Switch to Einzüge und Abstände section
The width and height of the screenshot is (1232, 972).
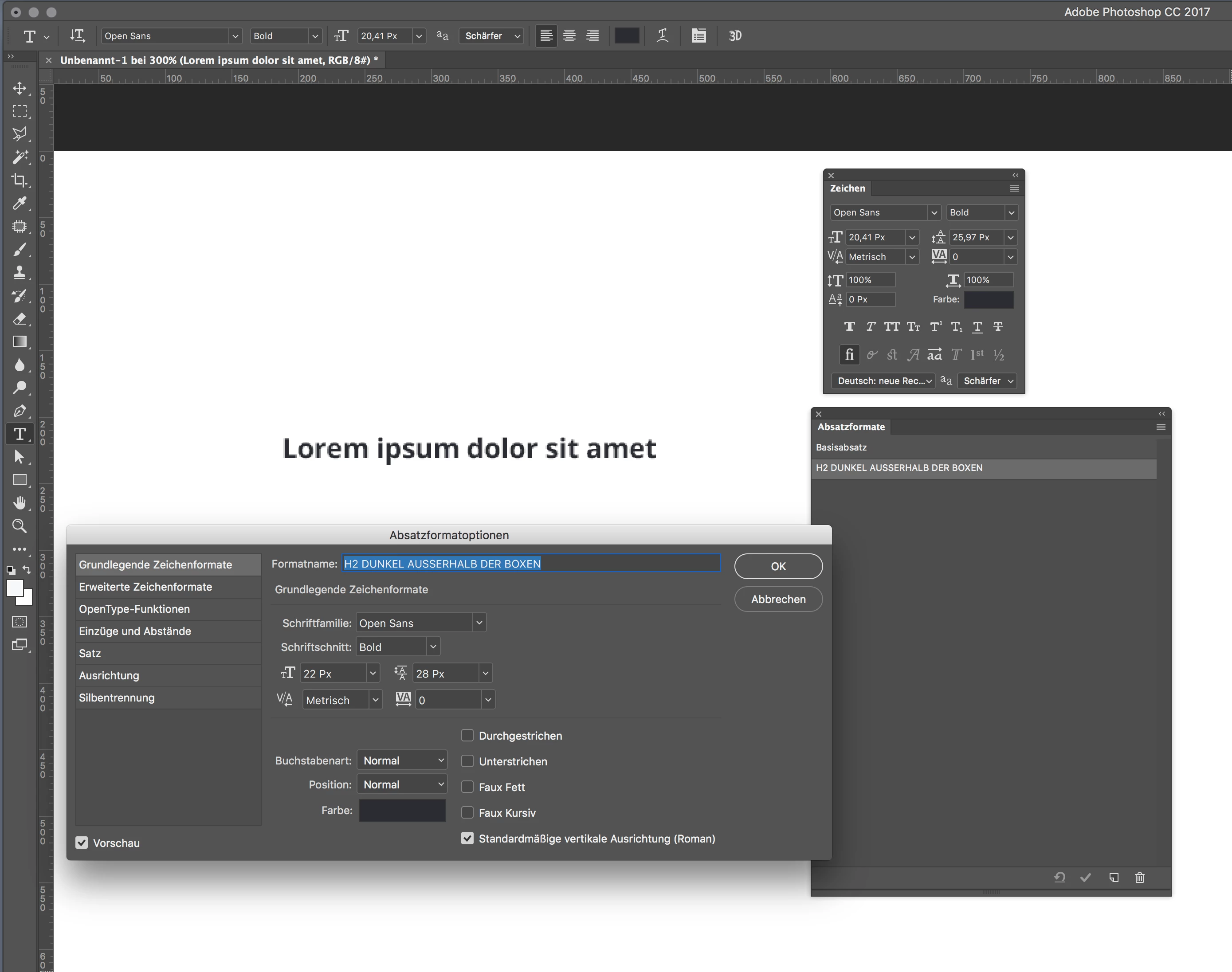click(x=135, y=631)
